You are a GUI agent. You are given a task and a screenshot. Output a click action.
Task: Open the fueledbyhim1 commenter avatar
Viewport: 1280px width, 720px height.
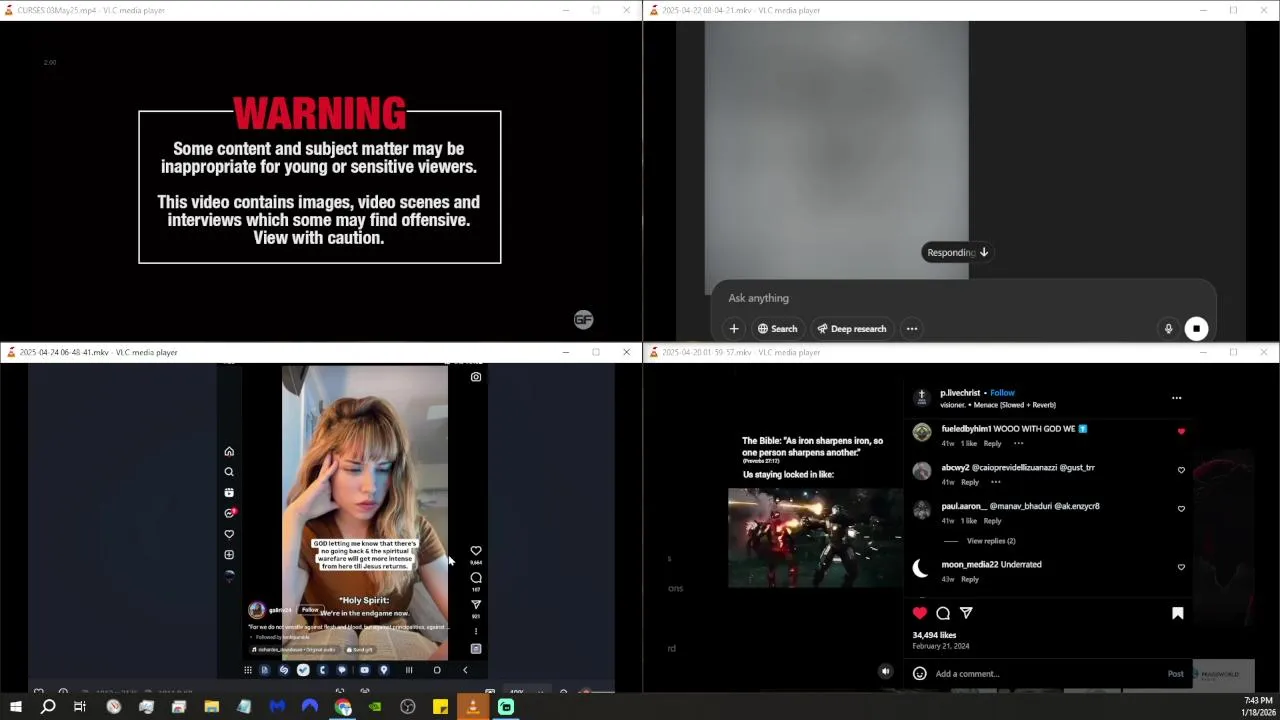click(922, 432)
